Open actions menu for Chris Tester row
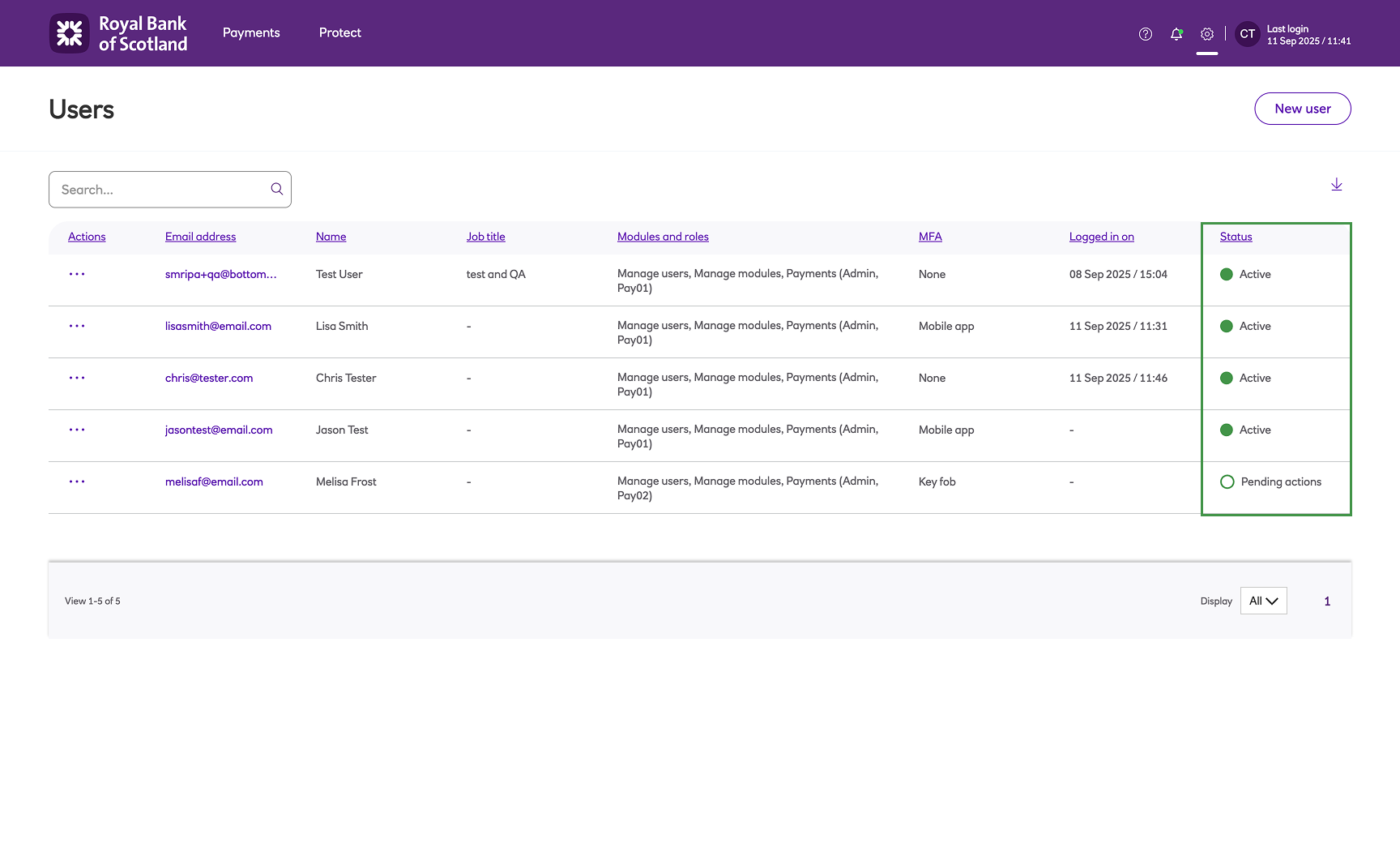1400x843 pixels. pyautogui.click(x=77, y=378)
